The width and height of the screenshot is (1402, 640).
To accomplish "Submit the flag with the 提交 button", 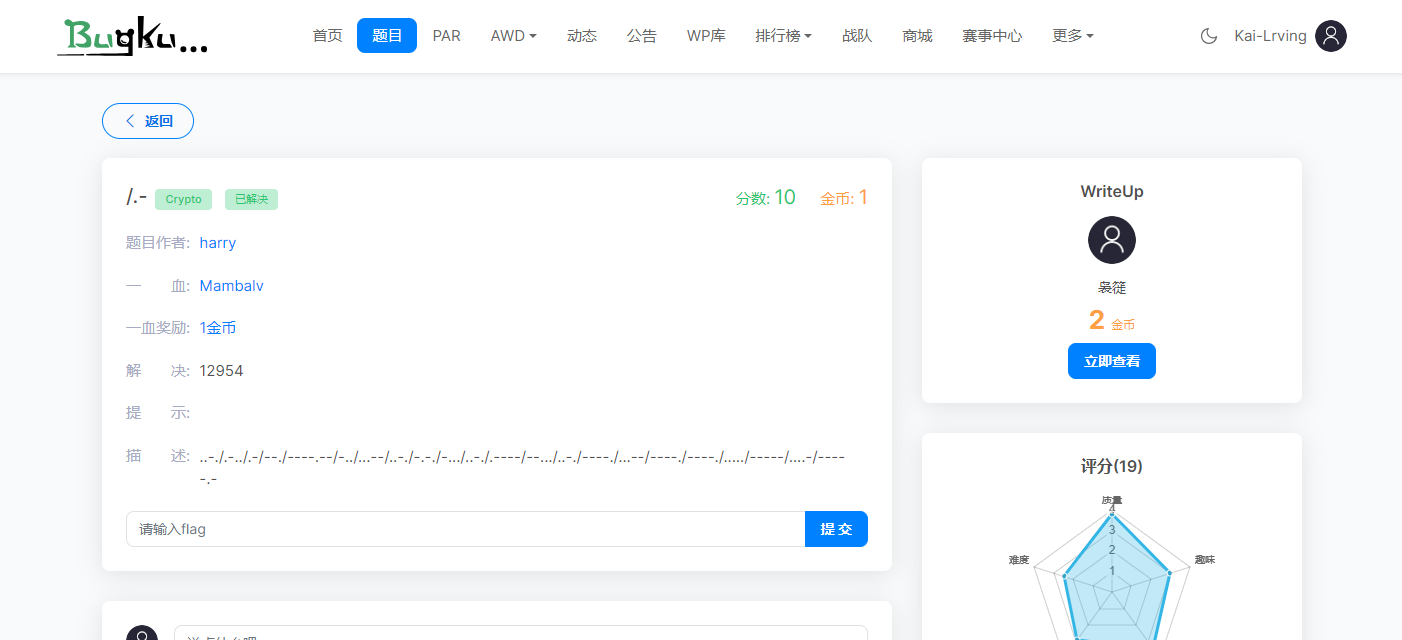I will point(836,528).
